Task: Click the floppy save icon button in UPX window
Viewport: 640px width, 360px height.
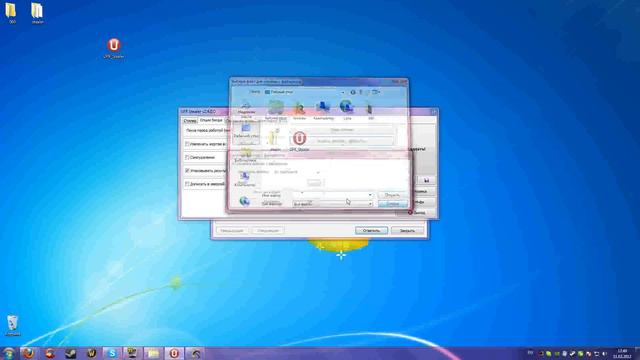Action: [x=426, y=180]
